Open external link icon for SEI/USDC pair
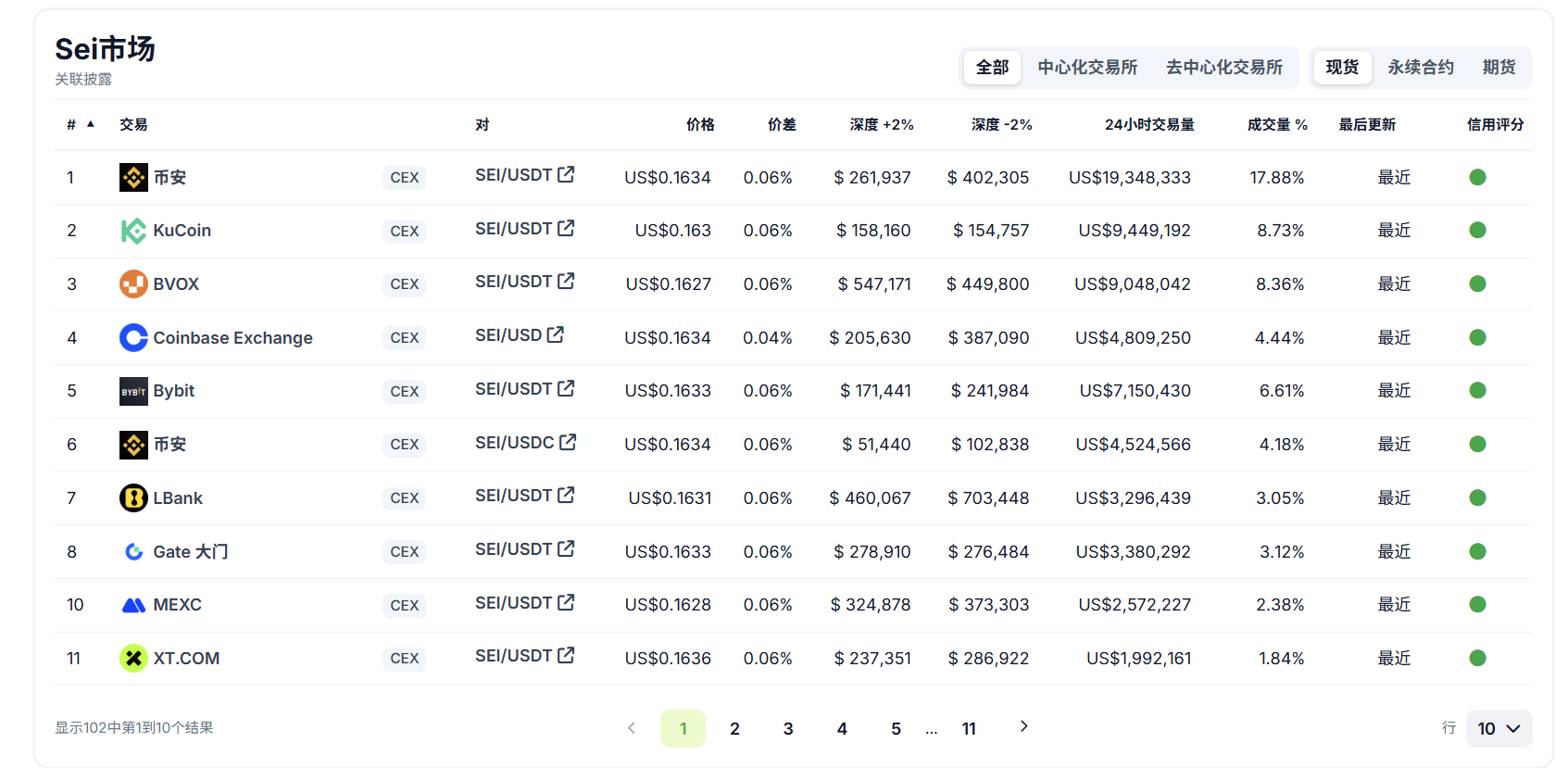The height and width of the screenshot is (768, 1568). 568,443
